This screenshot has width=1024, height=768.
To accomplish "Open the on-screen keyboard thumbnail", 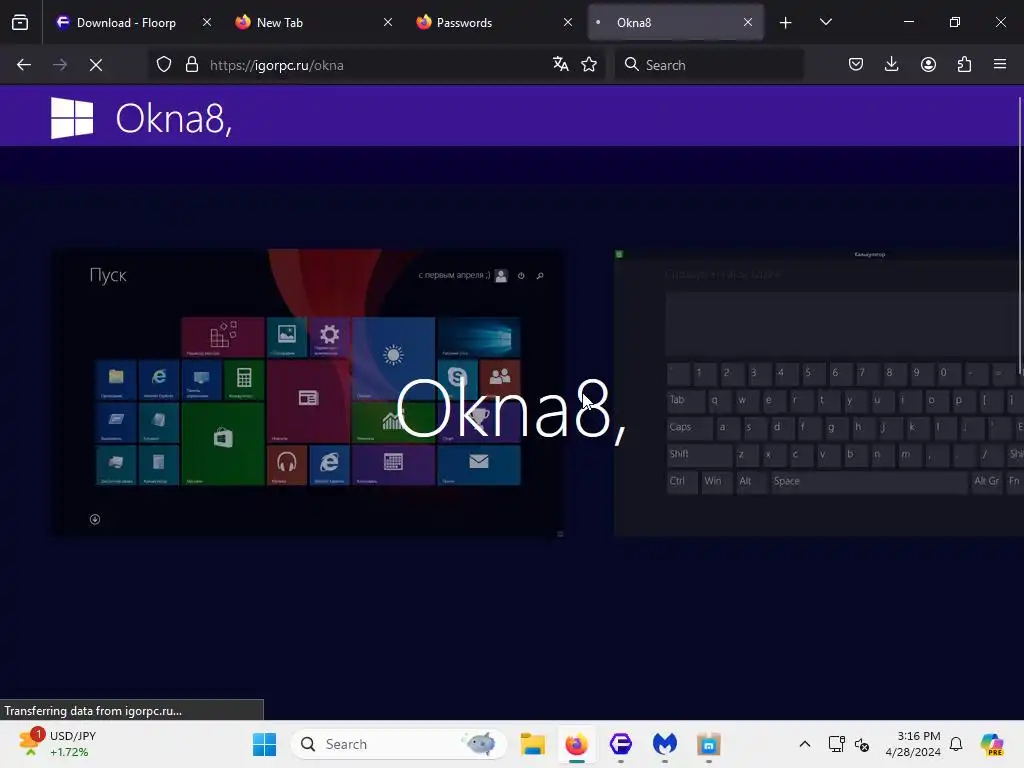I will coord(818,392).
